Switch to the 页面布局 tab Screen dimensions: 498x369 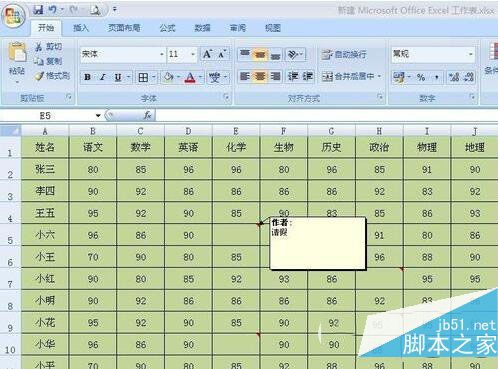[x=124, y=28]
